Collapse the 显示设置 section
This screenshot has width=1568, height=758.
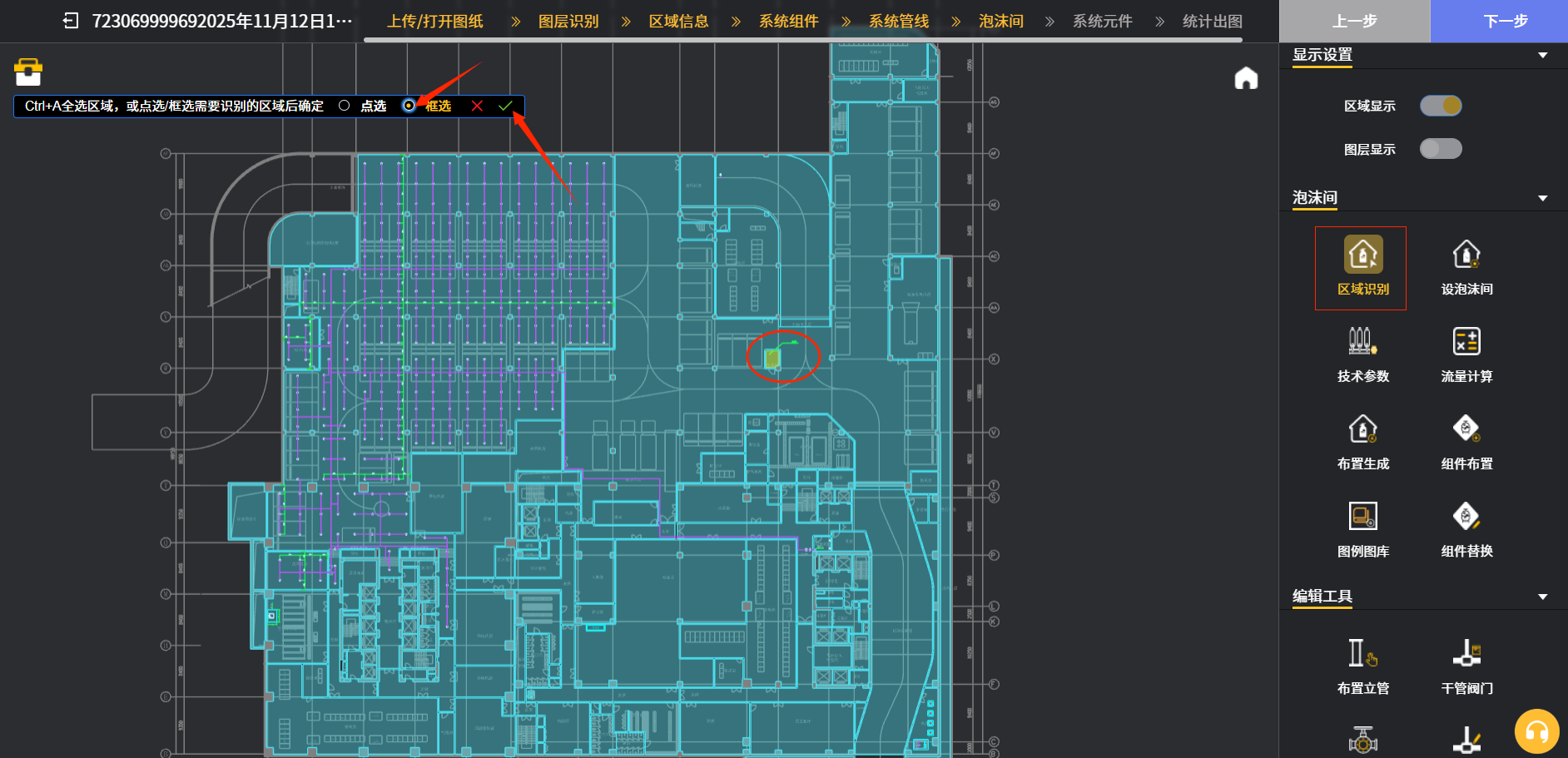coord(1542,56)
